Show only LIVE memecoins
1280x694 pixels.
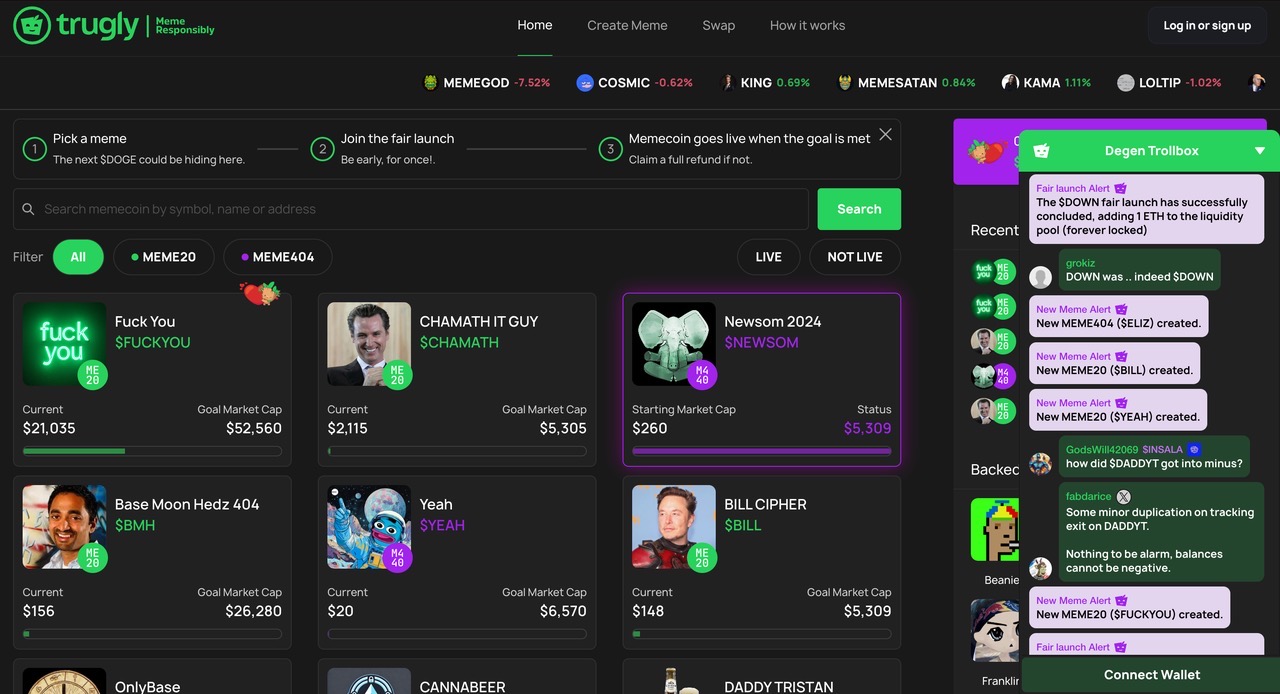768,257
